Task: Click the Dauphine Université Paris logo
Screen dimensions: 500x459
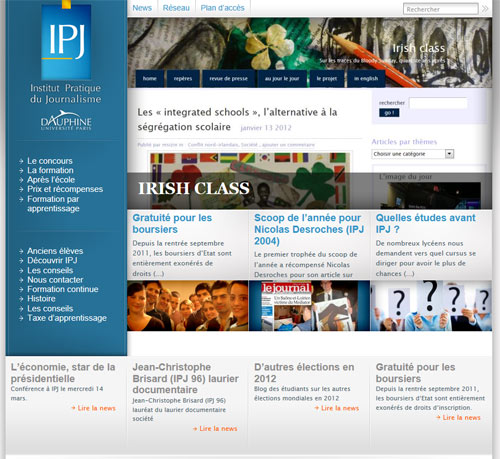Action: (66, 120)
